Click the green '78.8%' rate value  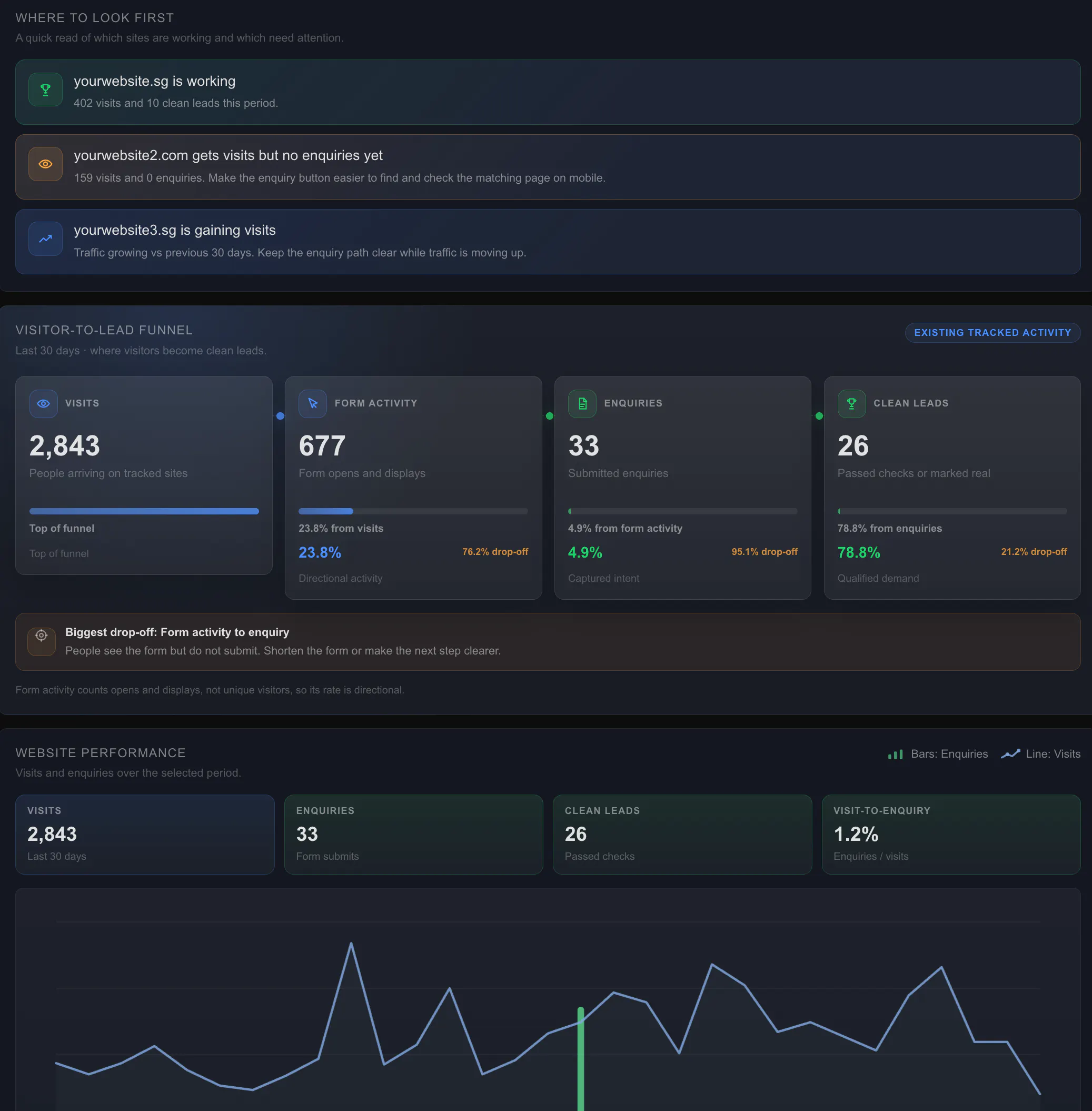coord(859,553)
